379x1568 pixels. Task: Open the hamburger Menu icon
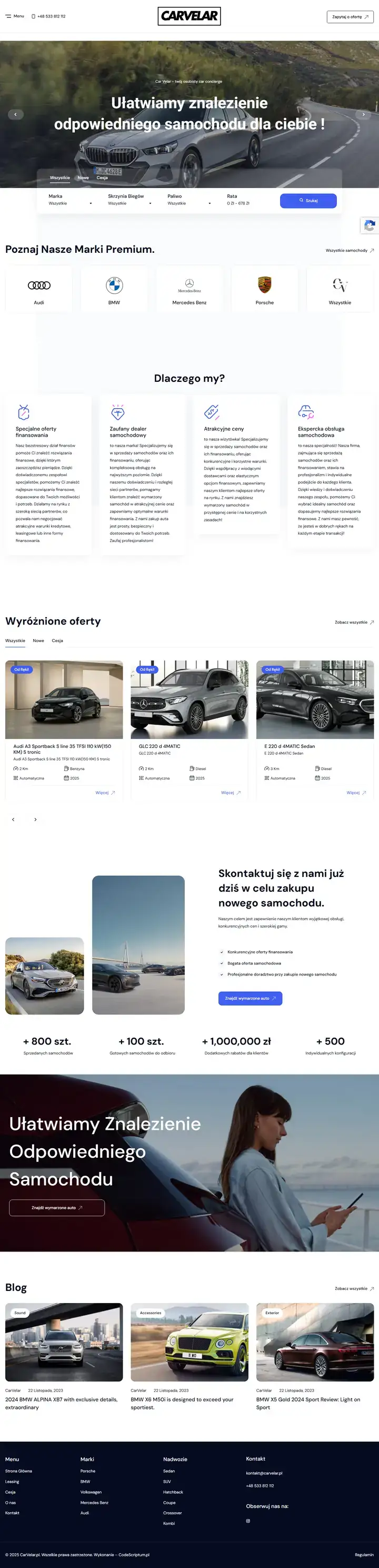pyautogui.click(x=8, y=16)
